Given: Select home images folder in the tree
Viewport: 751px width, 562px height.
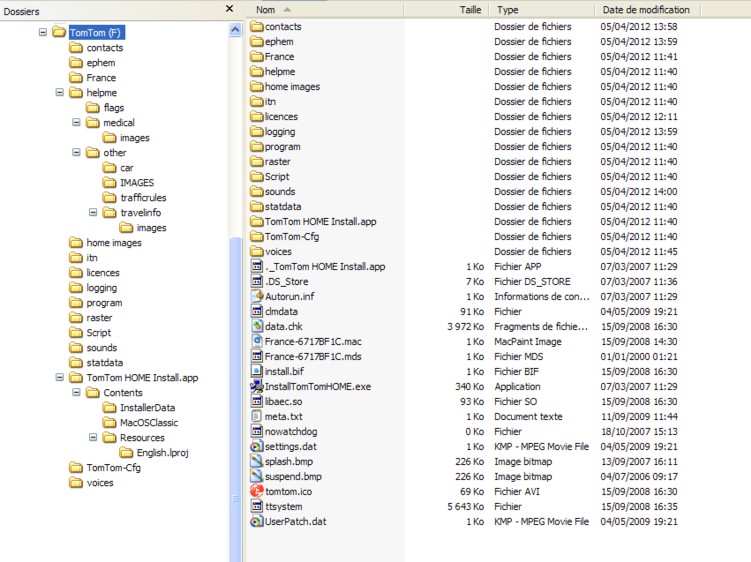Looking at the screenshot, I should click(x=114, y=242).
